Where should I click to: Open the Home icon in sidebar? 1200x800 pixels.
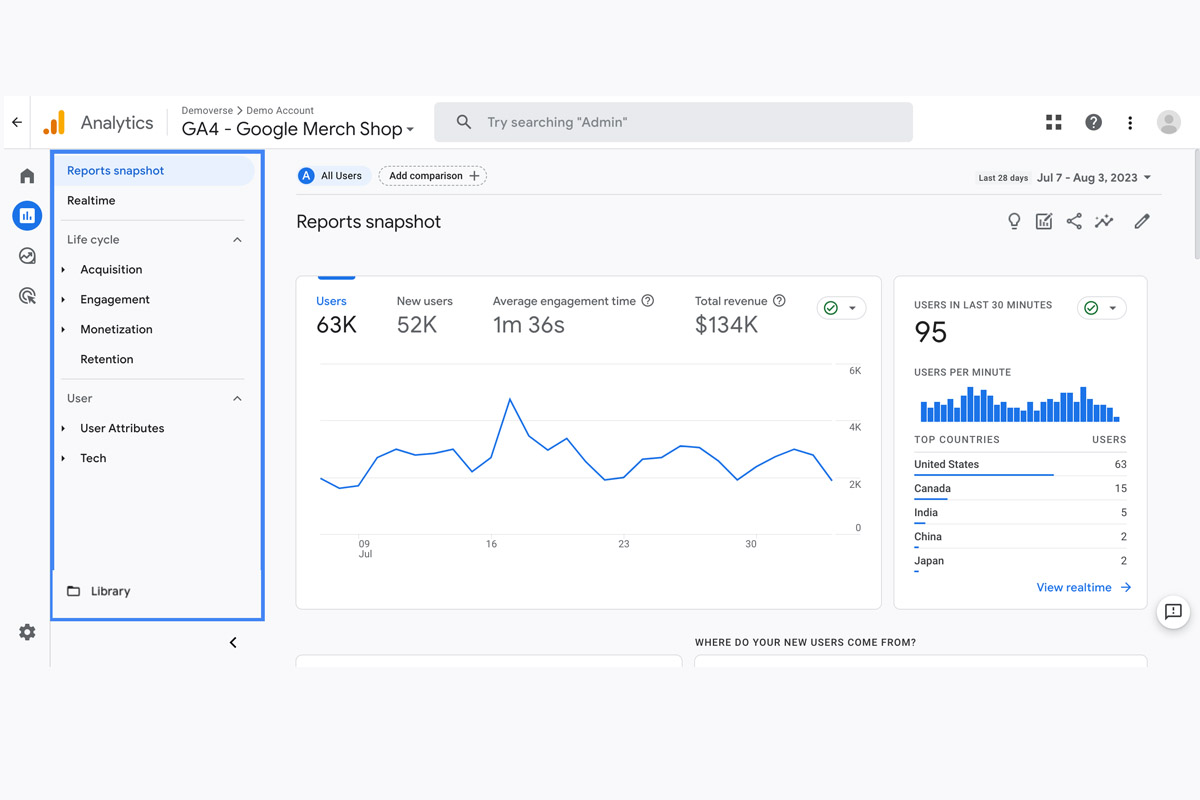[27, 176]
